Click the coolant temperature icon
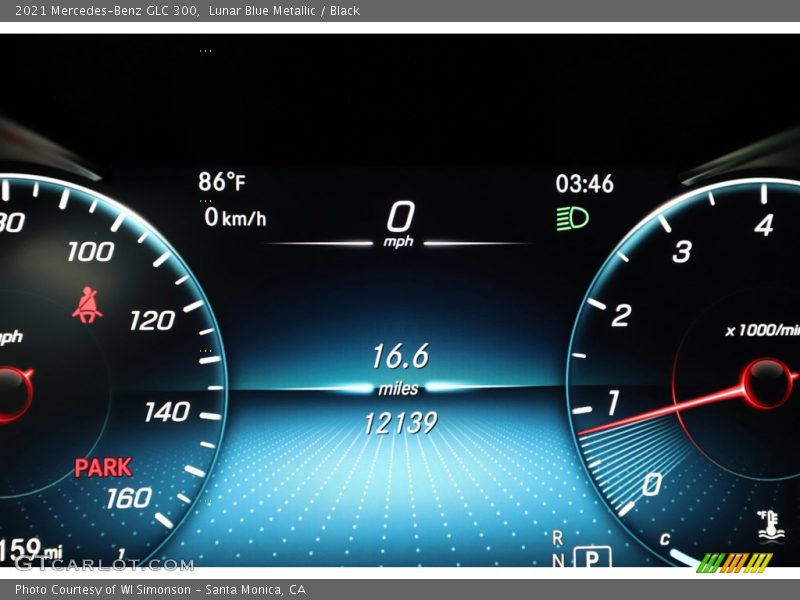Screen dimensions: 800x600 pos(770,527)
